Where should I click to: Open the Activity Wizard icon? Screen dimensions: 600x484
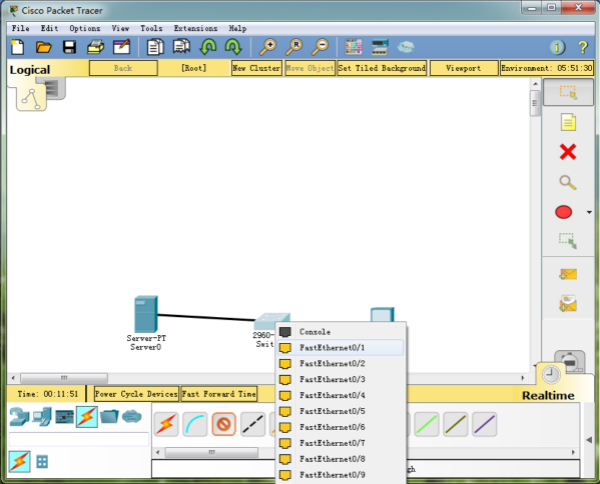[122, 47]
